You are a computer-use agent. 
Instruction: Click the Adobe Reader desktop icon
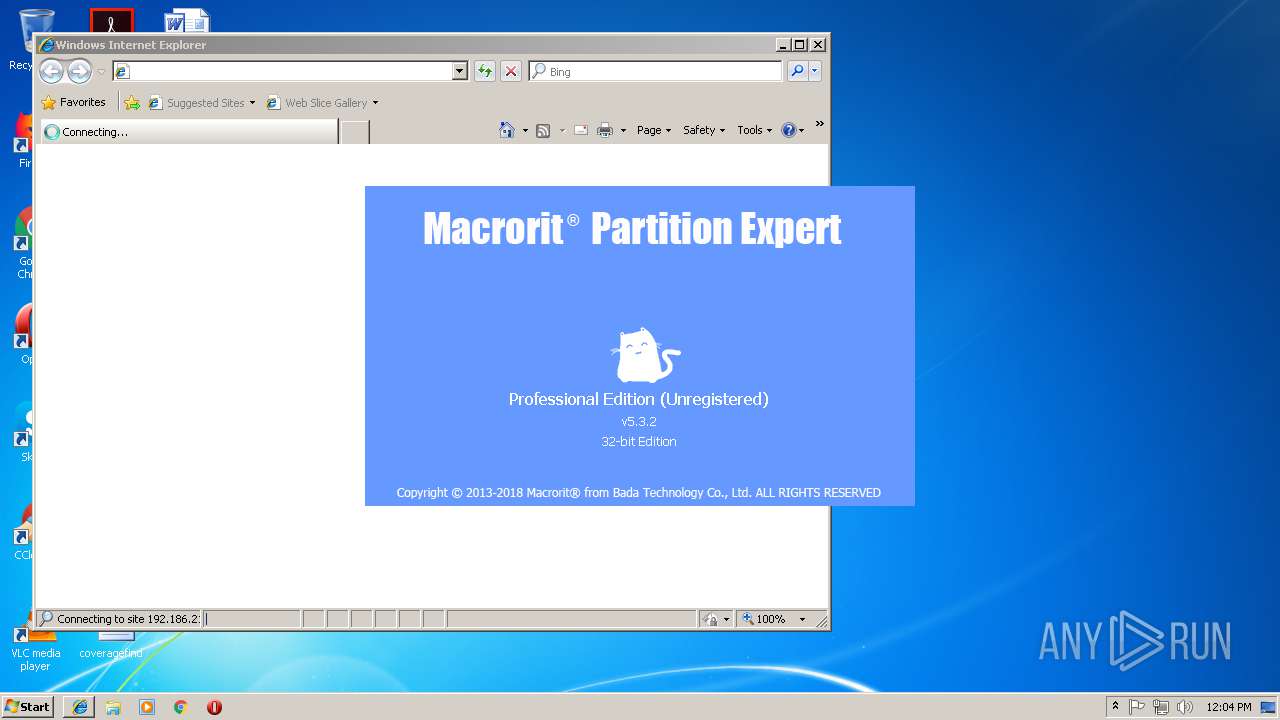pos(111,21)
